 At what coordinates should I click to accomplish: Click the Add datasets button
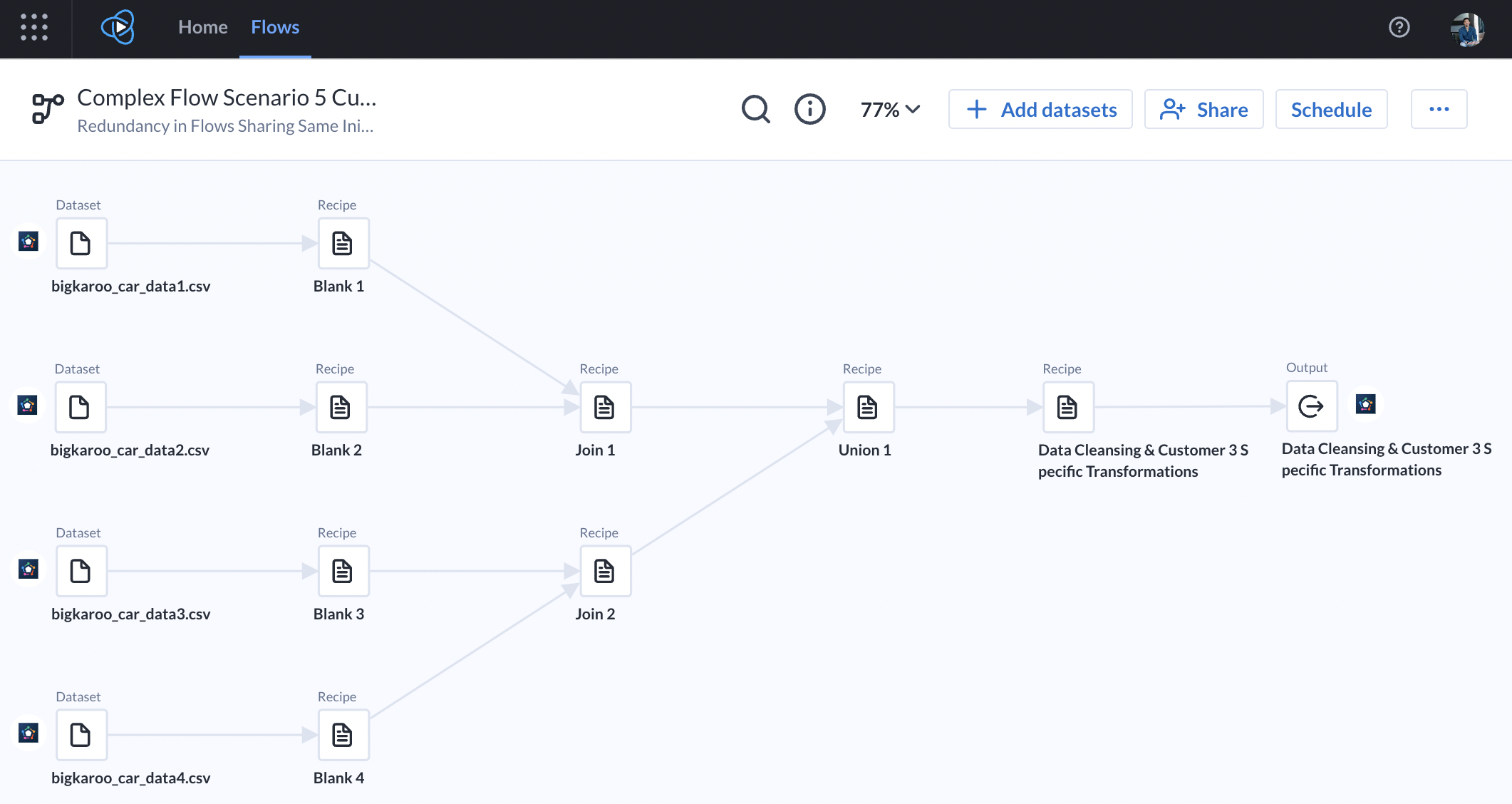click(1040, 109)
